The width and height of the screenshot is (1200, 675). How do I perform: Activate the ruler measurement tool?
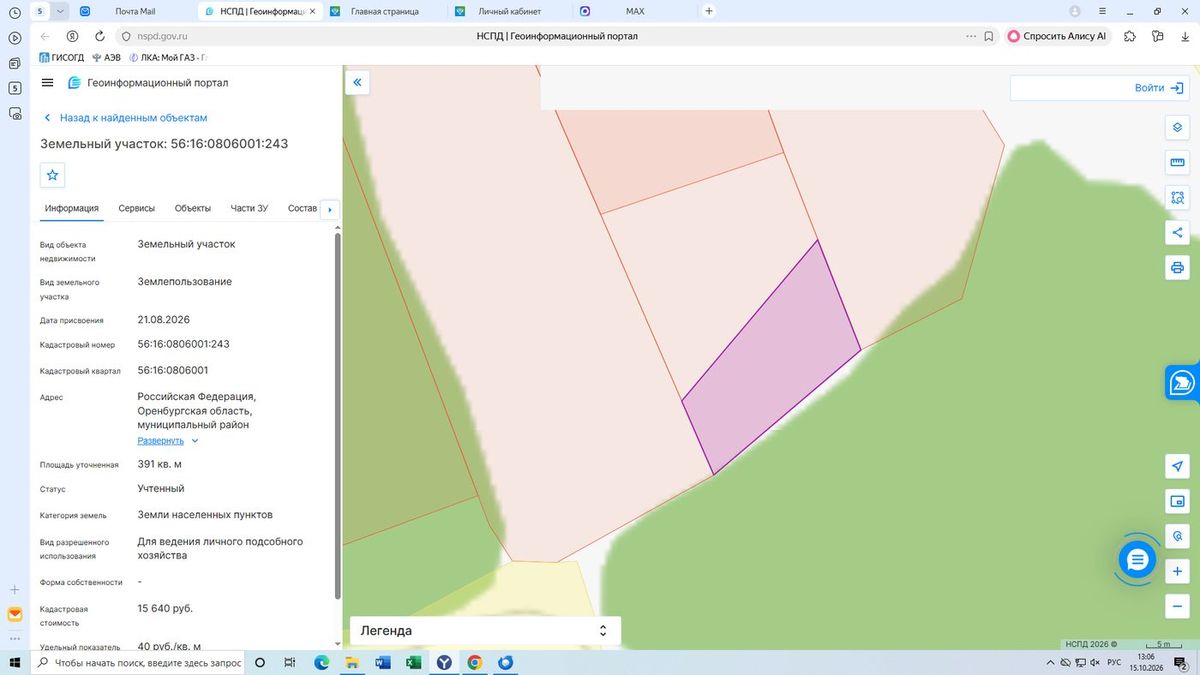tap(1177, 163)
